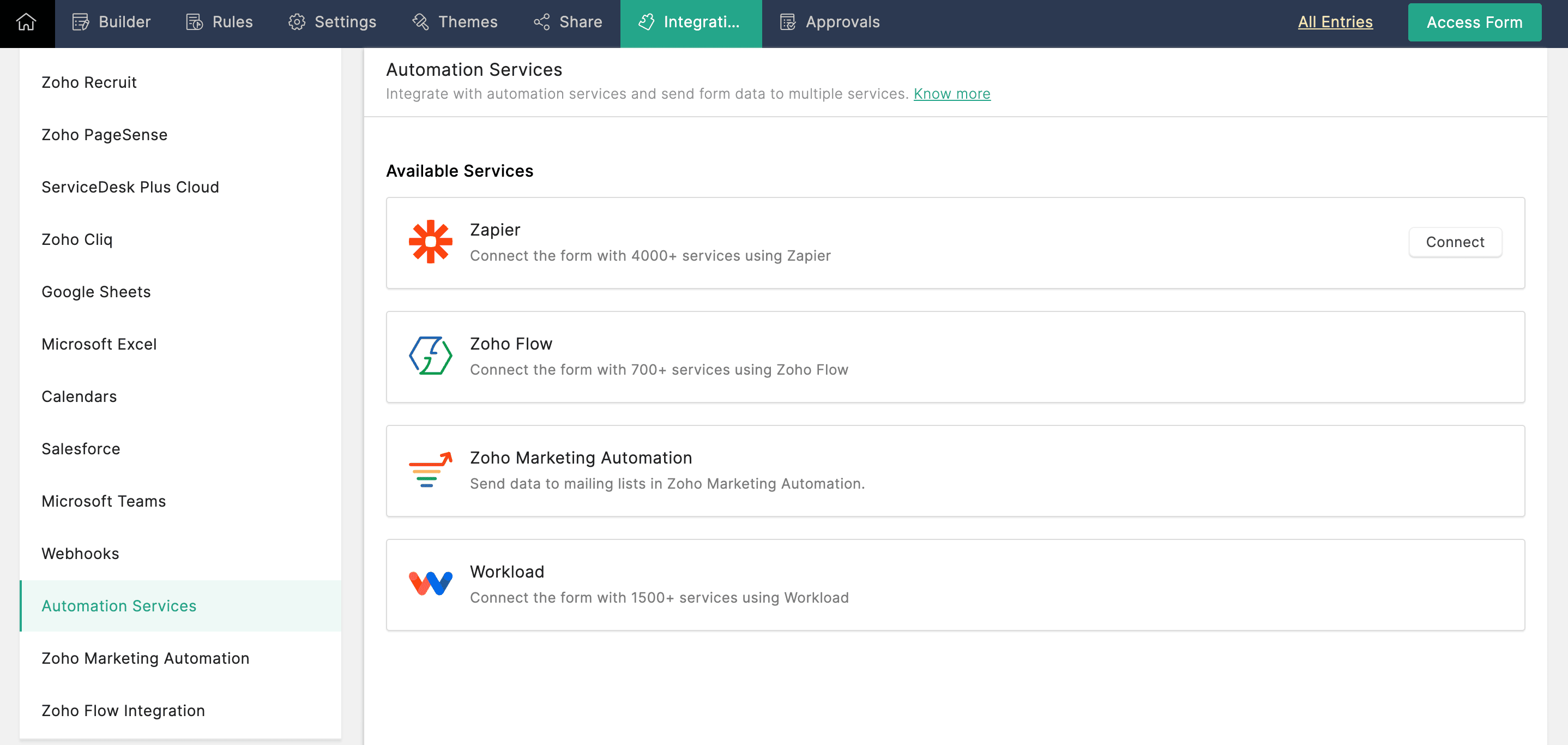This screenshot has width=1568, height=745.
Task: Expand Webhooks sidebar item
Action: point(80,552)
